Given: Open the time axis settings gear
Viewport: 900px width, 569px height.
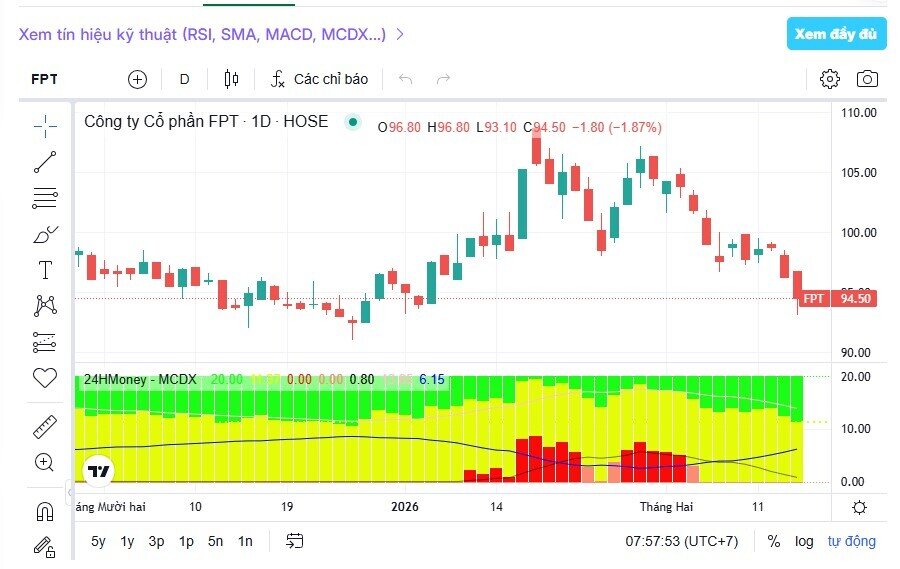Looking at the screenshot, I should click(859, 508).
